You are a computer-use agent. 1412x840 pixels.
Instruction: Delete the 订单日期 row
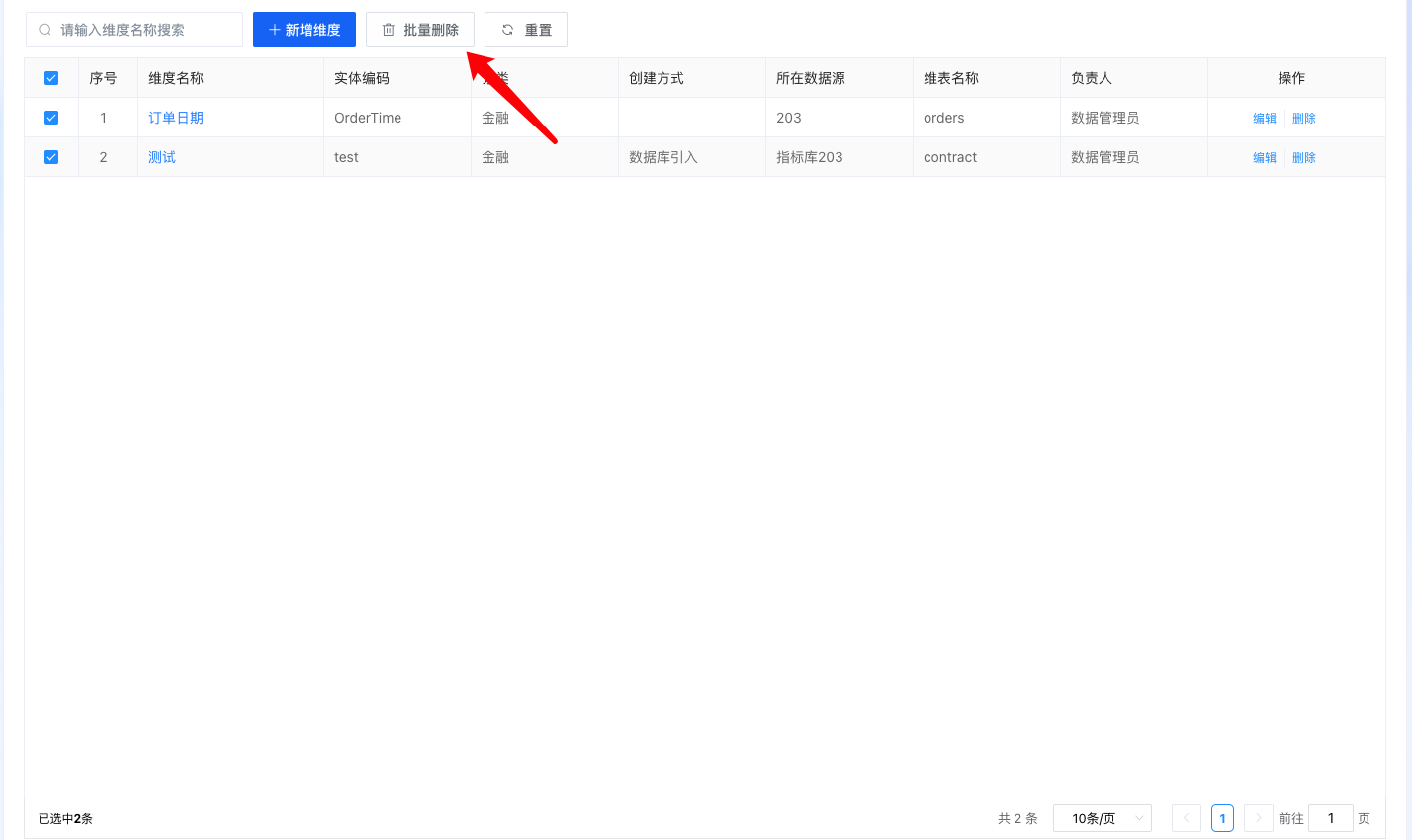point(1304,118)
